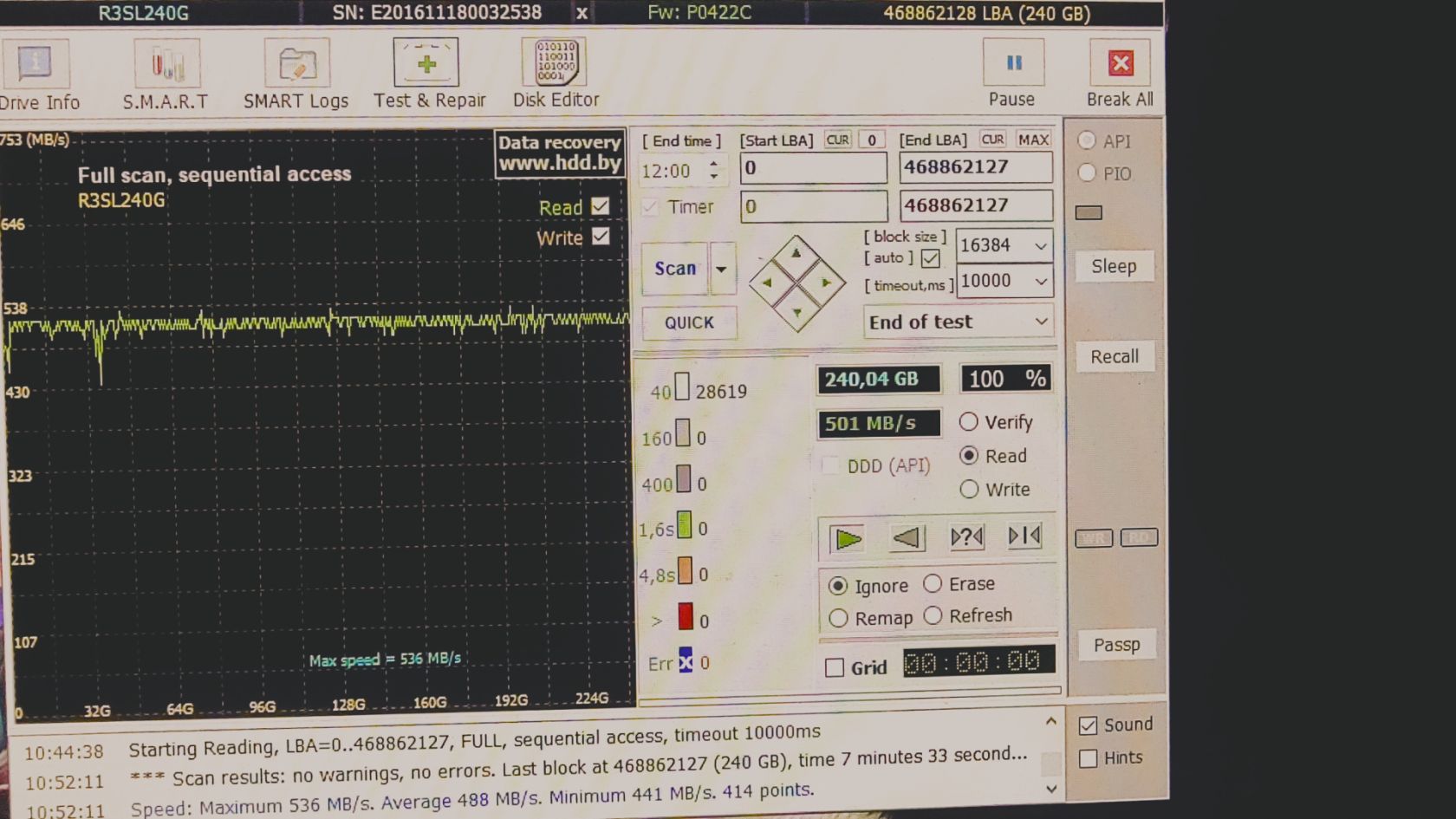Image resolution: width=1456 pixels, height=819 pixels.
Task: Enable the Grid checkbox
Action: coord(835,667)
